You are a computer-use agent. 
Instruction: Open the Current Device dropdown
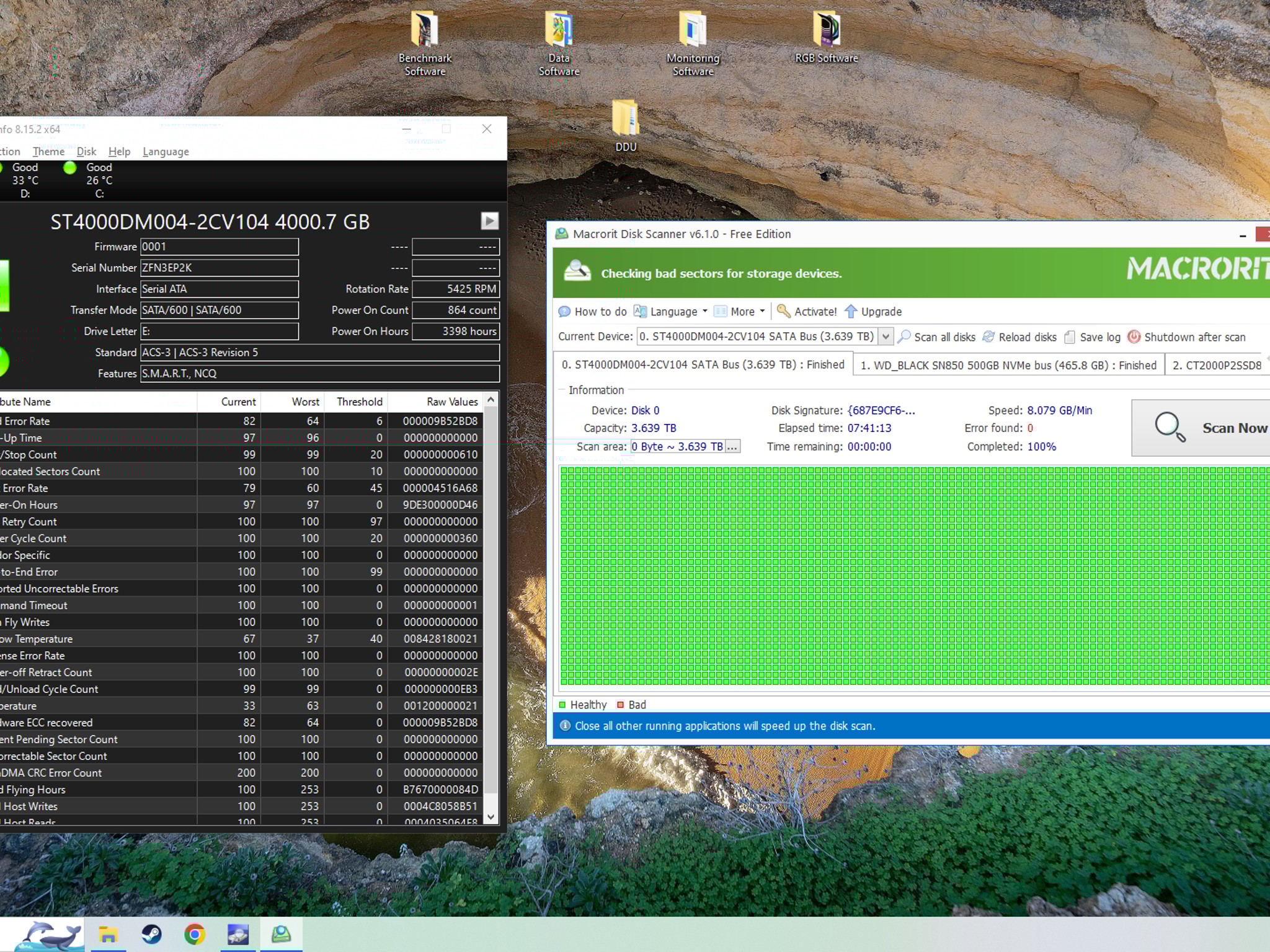coord(886,336)
